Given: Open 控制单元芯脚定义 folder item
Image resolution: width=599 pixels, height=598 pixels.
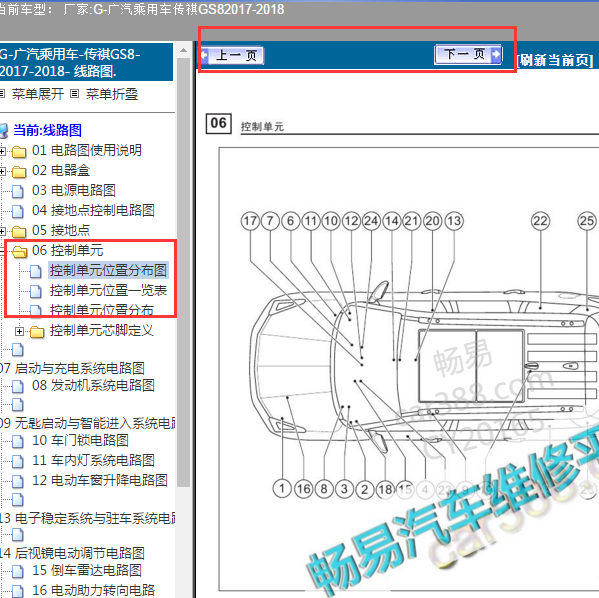Looking at the screenshot, I should pos(102,330).
